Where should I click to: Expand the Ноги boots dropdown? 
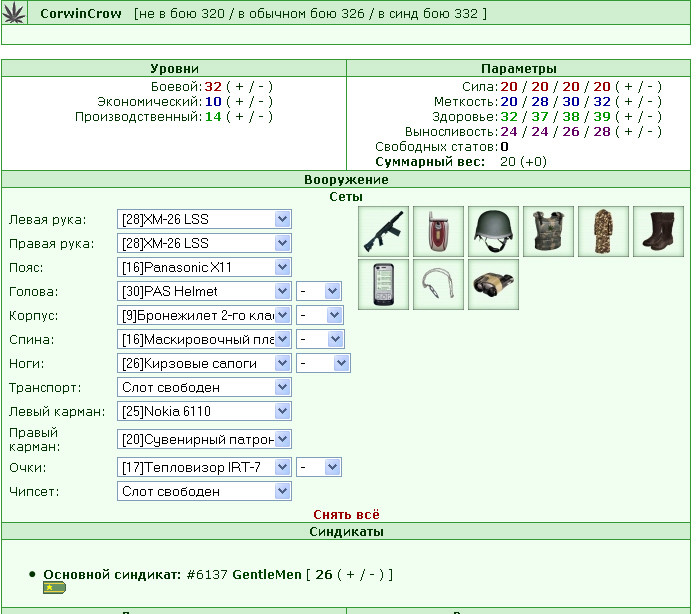tap(204, 363)
